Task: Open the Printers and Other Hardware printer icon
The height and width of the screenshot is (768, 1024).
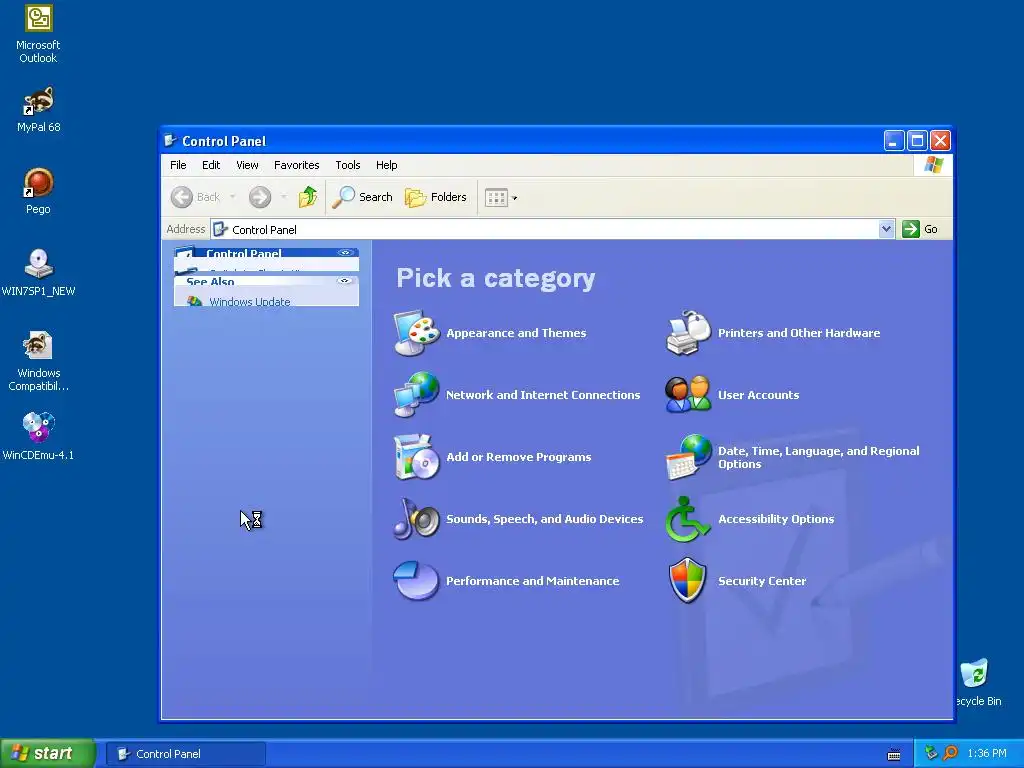Action: tap(688, 333)
